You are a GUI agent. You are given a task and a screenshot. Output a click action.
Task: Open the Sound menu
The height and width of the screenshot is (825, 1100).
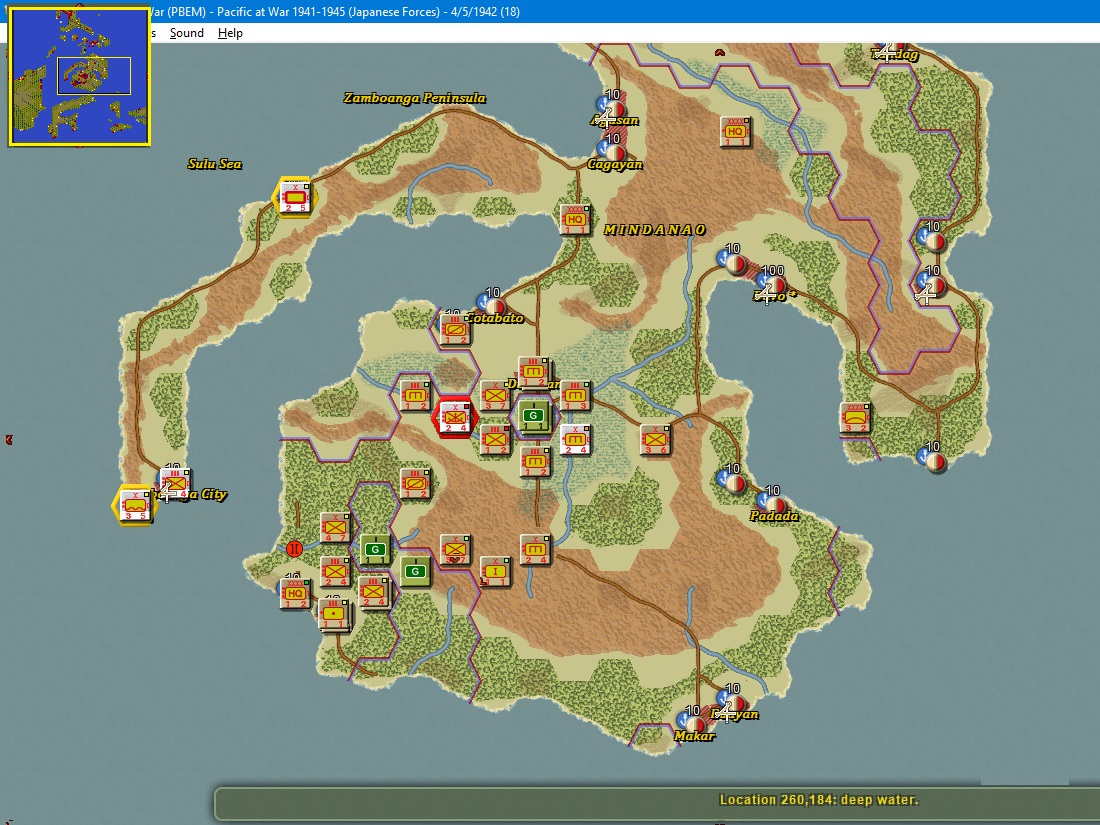[187, 33]
